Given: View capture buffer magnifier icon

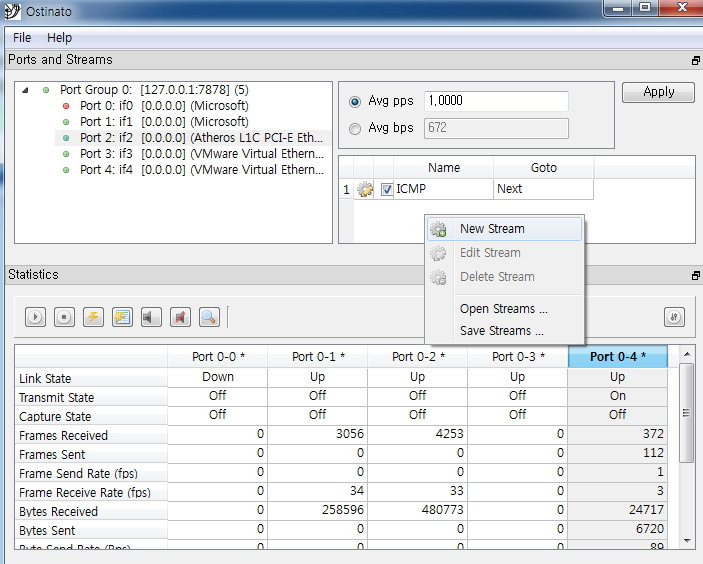Looking at the screenshot, I should (x=209, y=317).
